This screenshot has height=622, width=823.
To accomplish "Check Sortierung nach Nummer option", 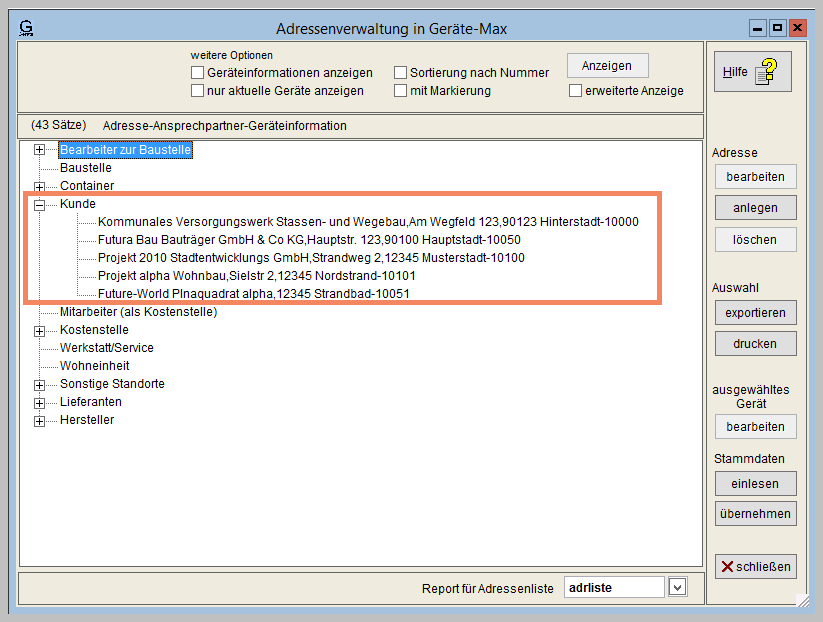I will [400, 73].
